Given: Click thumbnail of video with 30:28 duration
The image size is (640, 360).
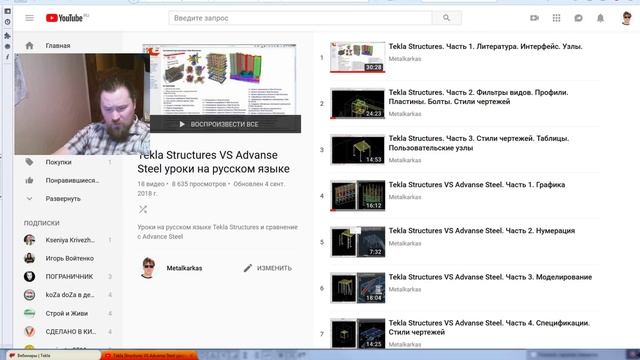Looking at the screenshot, I should point(358,57).
